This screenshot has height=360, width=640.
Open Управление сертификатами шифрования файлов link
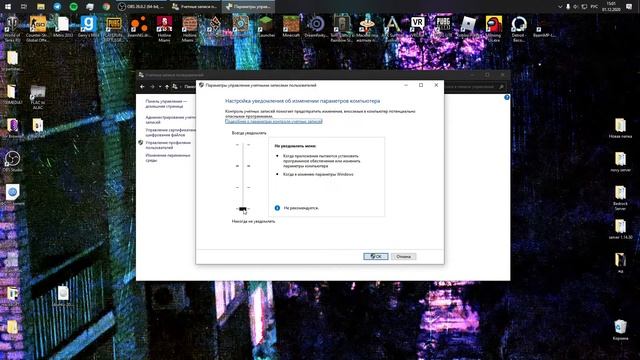171,132
